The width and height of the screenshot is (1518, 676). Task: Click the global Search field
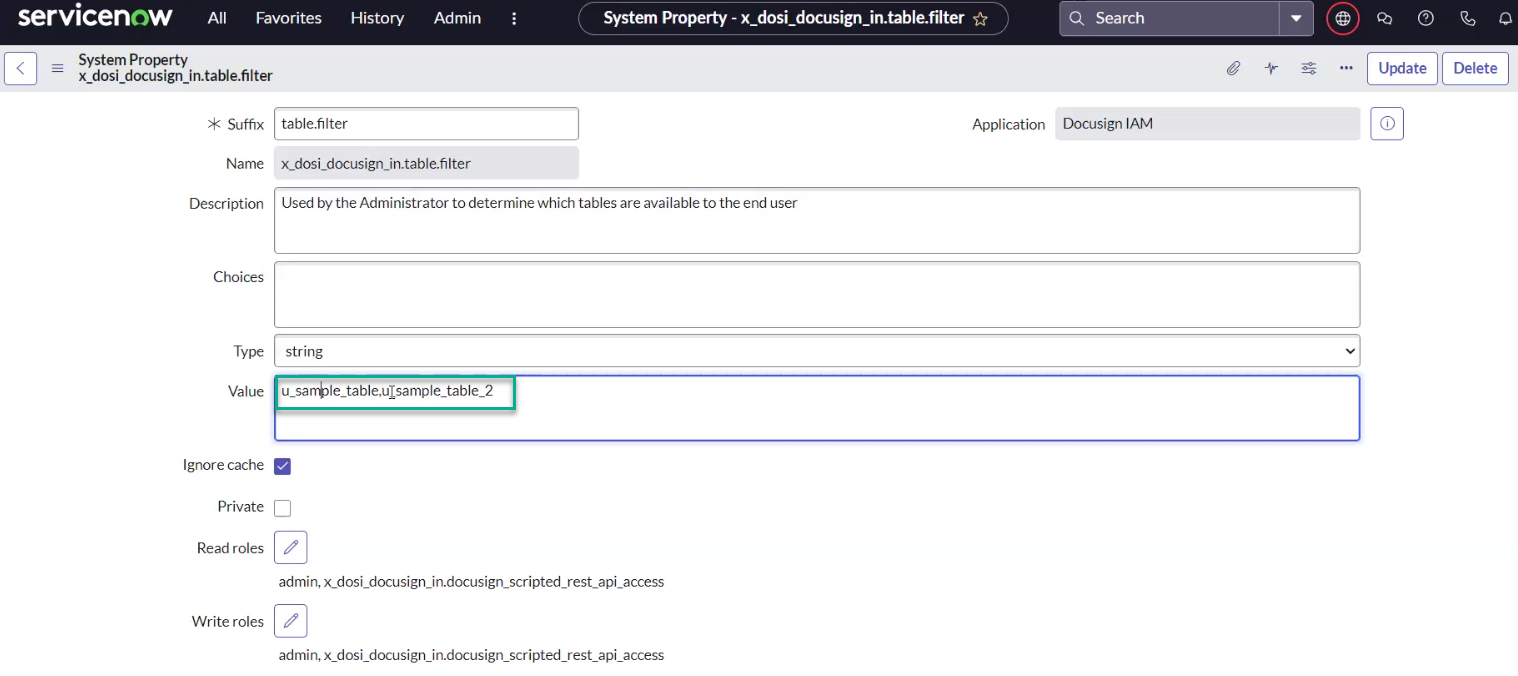point(1170,18)
